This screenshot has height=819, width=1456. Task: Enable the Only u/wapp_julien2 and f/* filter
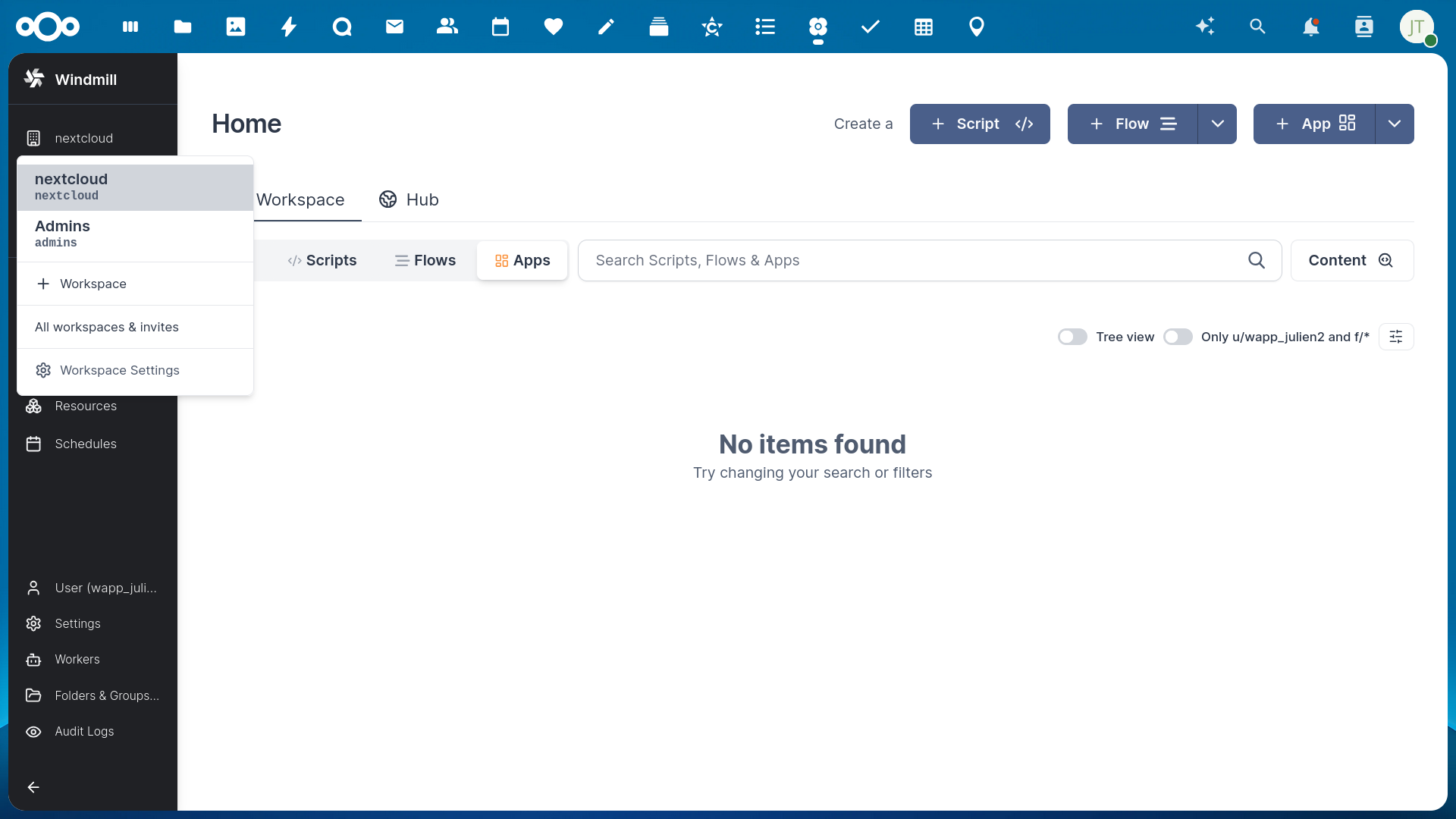[1178, 337]
